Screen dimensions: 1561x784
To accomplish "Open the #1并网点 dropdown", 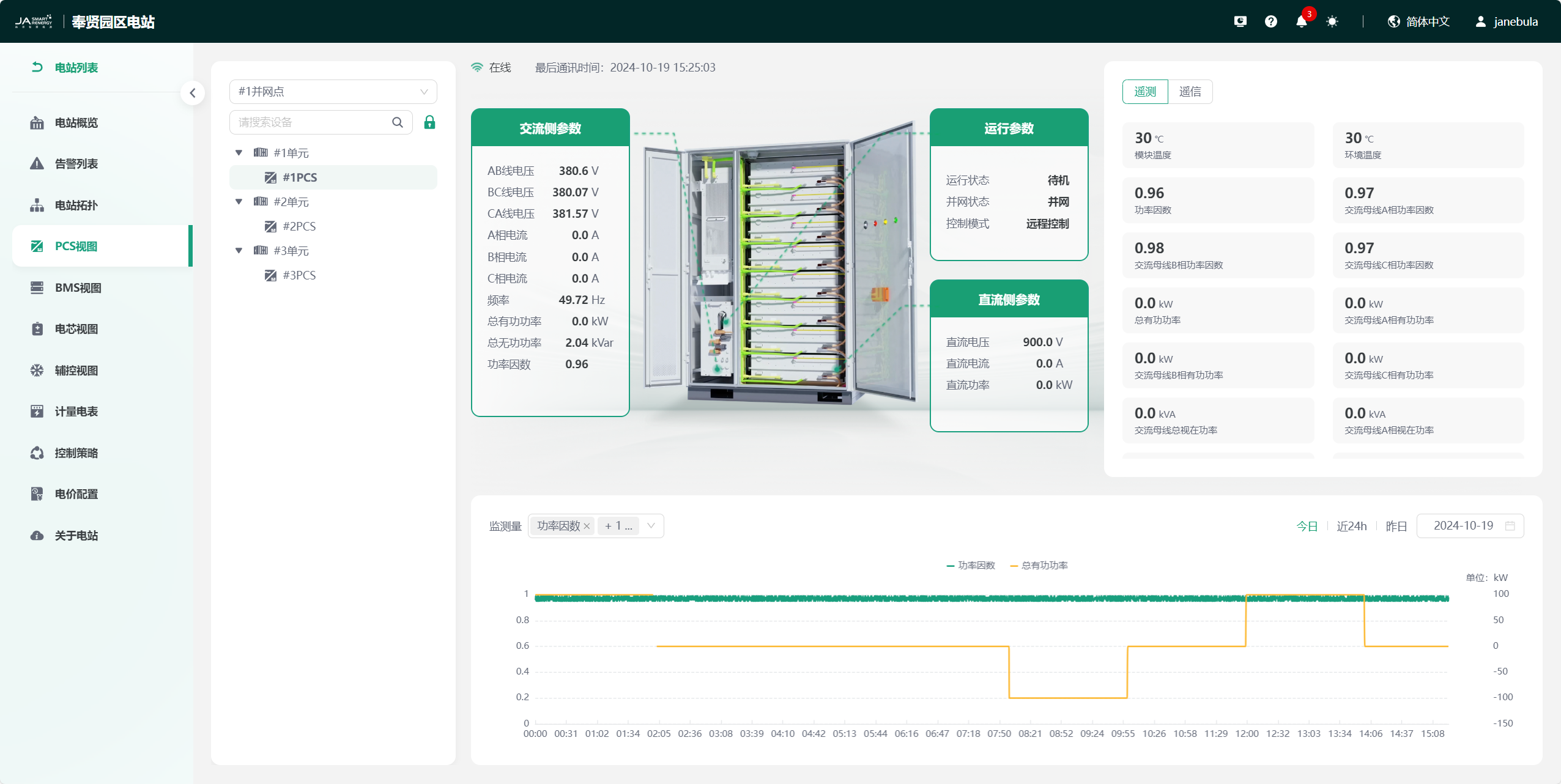I will pyautogui.click(x=333, y=92).
